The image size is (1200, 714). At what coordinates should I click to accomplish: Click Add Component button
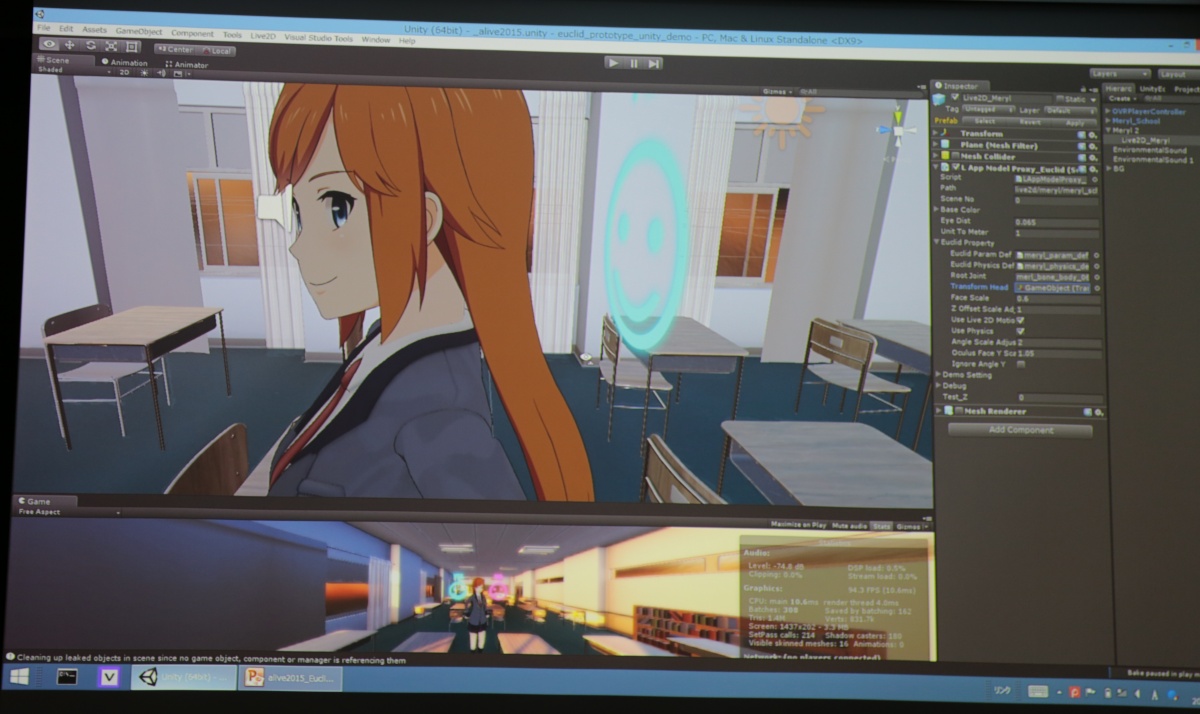point(1020,431)
